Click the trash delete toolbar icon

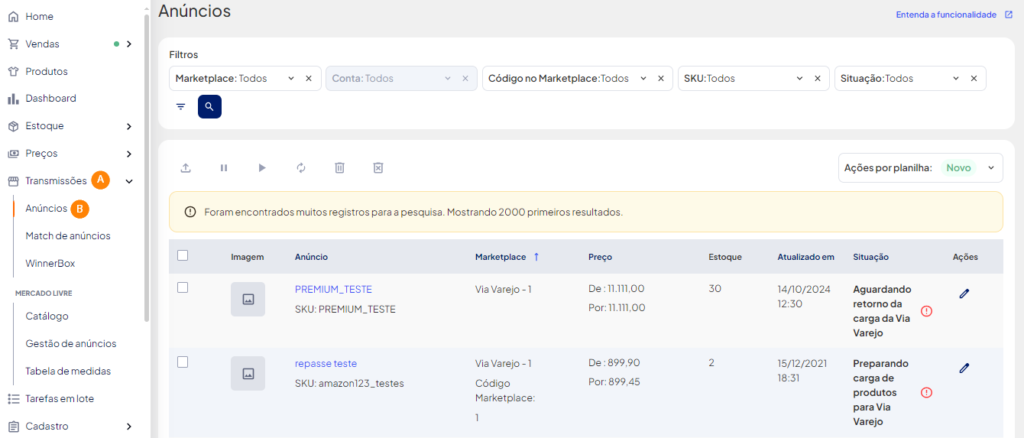[340, 168]
